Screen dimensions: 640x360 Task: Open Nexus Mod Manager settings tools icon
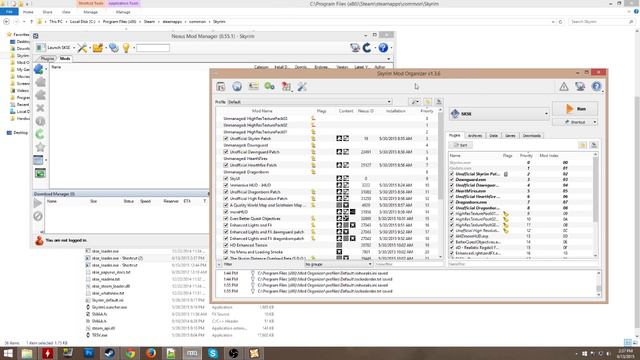(x=82, y=48)
